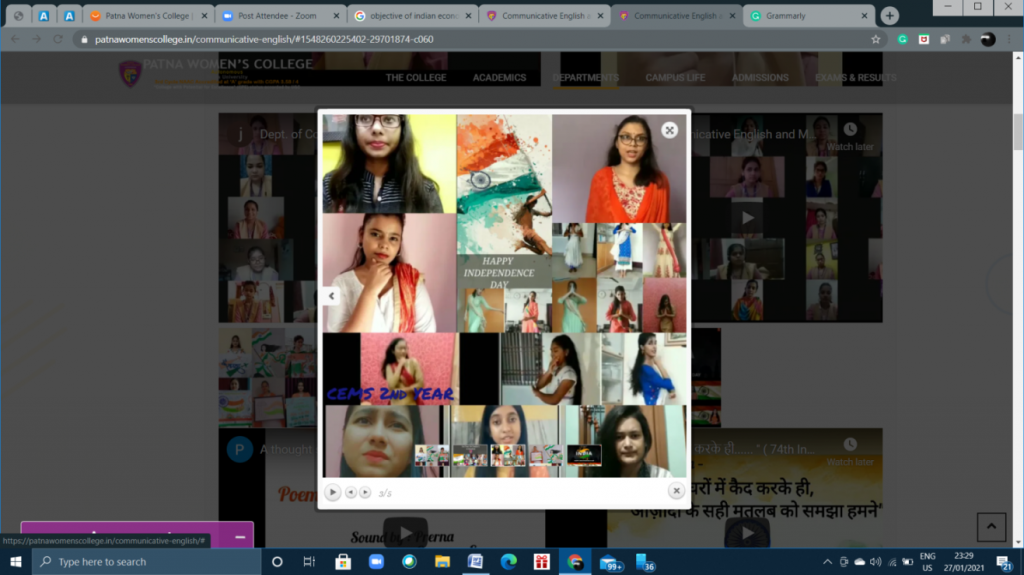Switch to the Post Attendee - Zoom tab
The width and height of the screenshot is (1024, 575).
tap(276, 16)
